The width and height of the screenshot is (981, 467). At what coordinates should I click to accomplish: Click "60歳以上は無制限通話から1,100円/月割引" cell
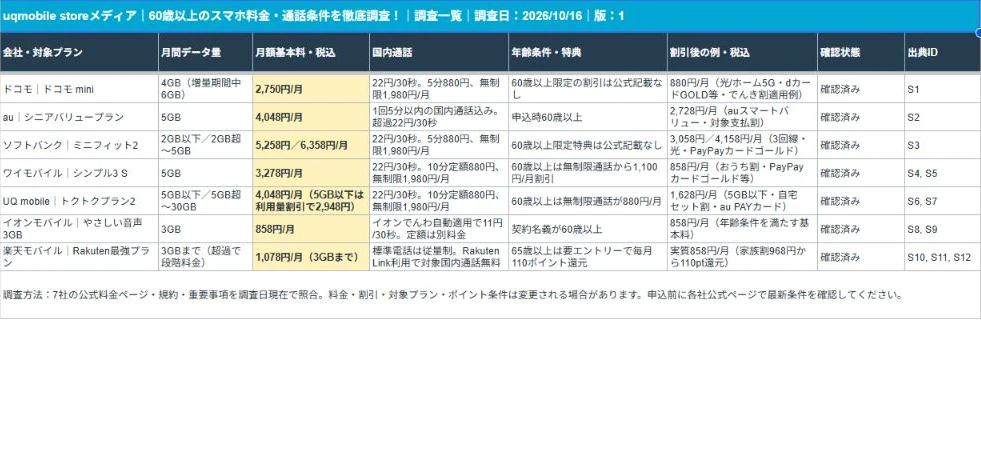click(x=587, y=173)
